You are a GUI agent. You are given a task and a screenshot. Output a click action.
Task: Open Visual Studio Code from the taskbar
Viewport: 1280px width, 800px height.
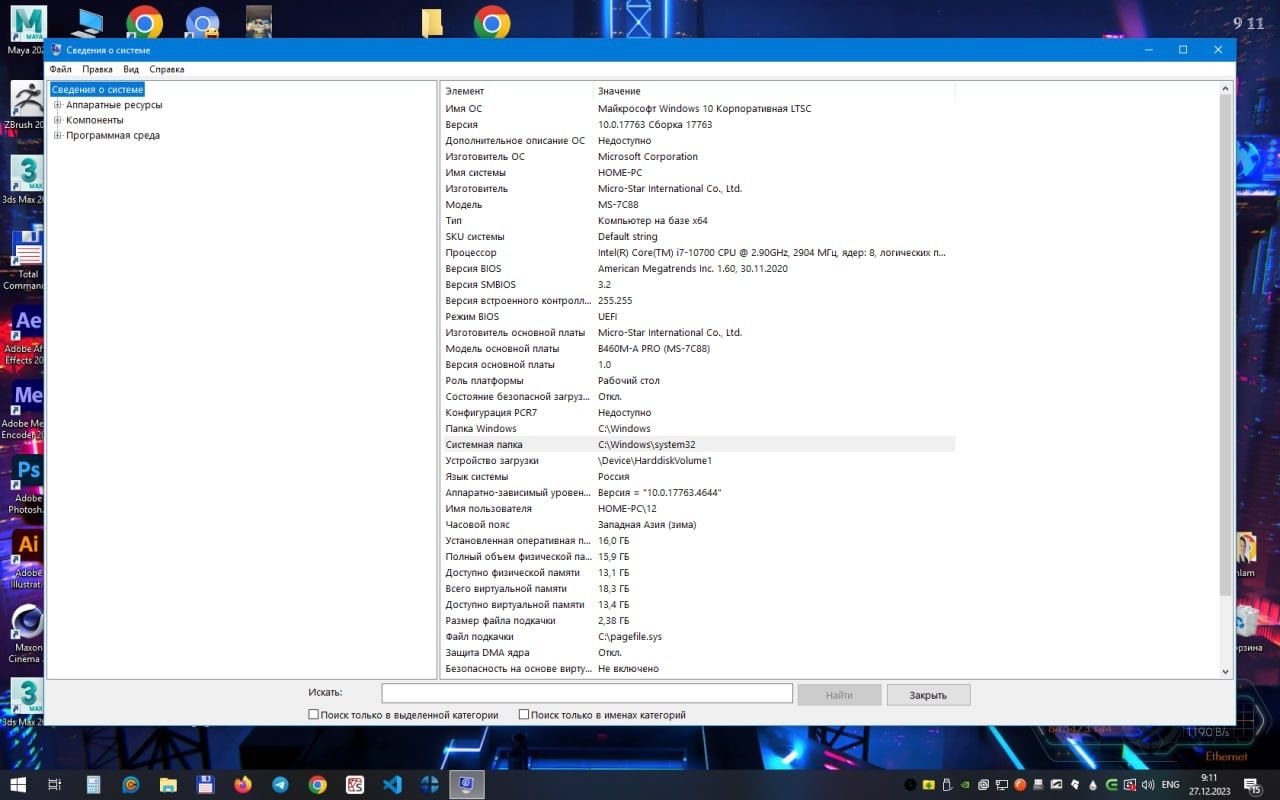point(392,785)
